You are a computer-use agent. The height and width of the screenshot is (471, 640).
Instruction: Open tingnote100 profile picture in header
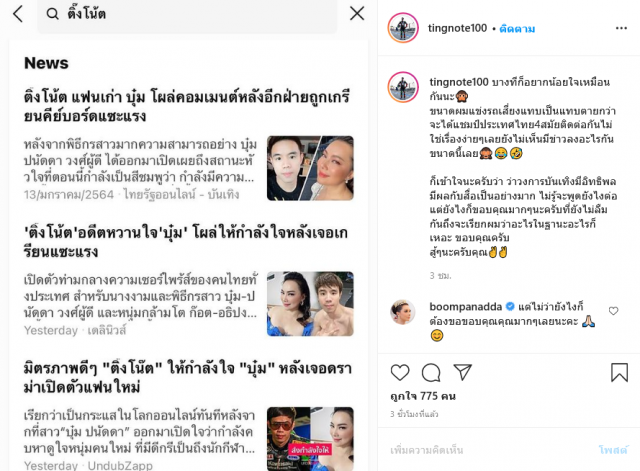click(x=403, y=28)
